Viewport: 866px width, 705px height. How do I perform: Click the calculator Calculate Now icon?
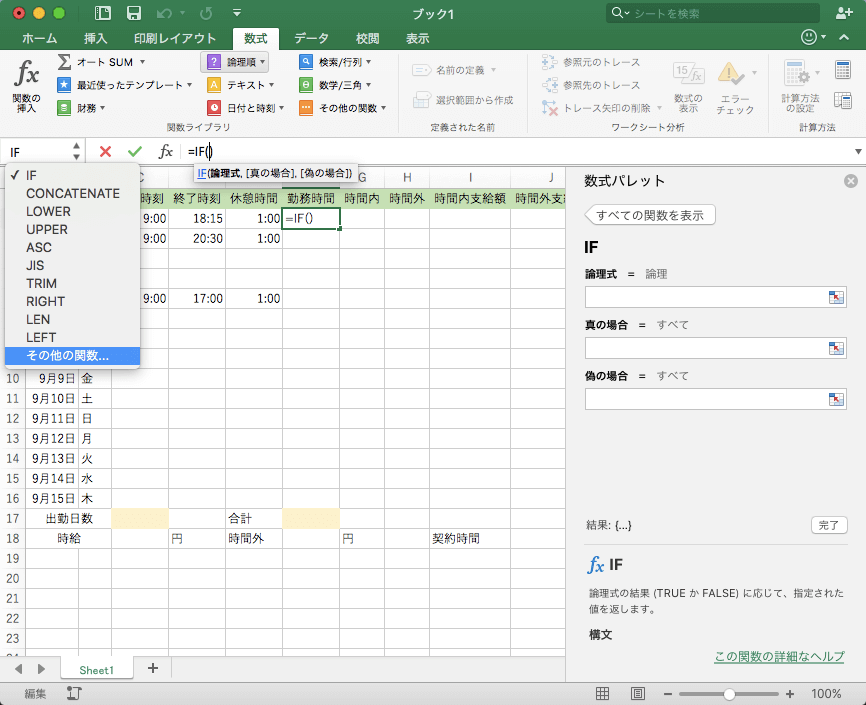pyautogui.click(x=843, y=71)
